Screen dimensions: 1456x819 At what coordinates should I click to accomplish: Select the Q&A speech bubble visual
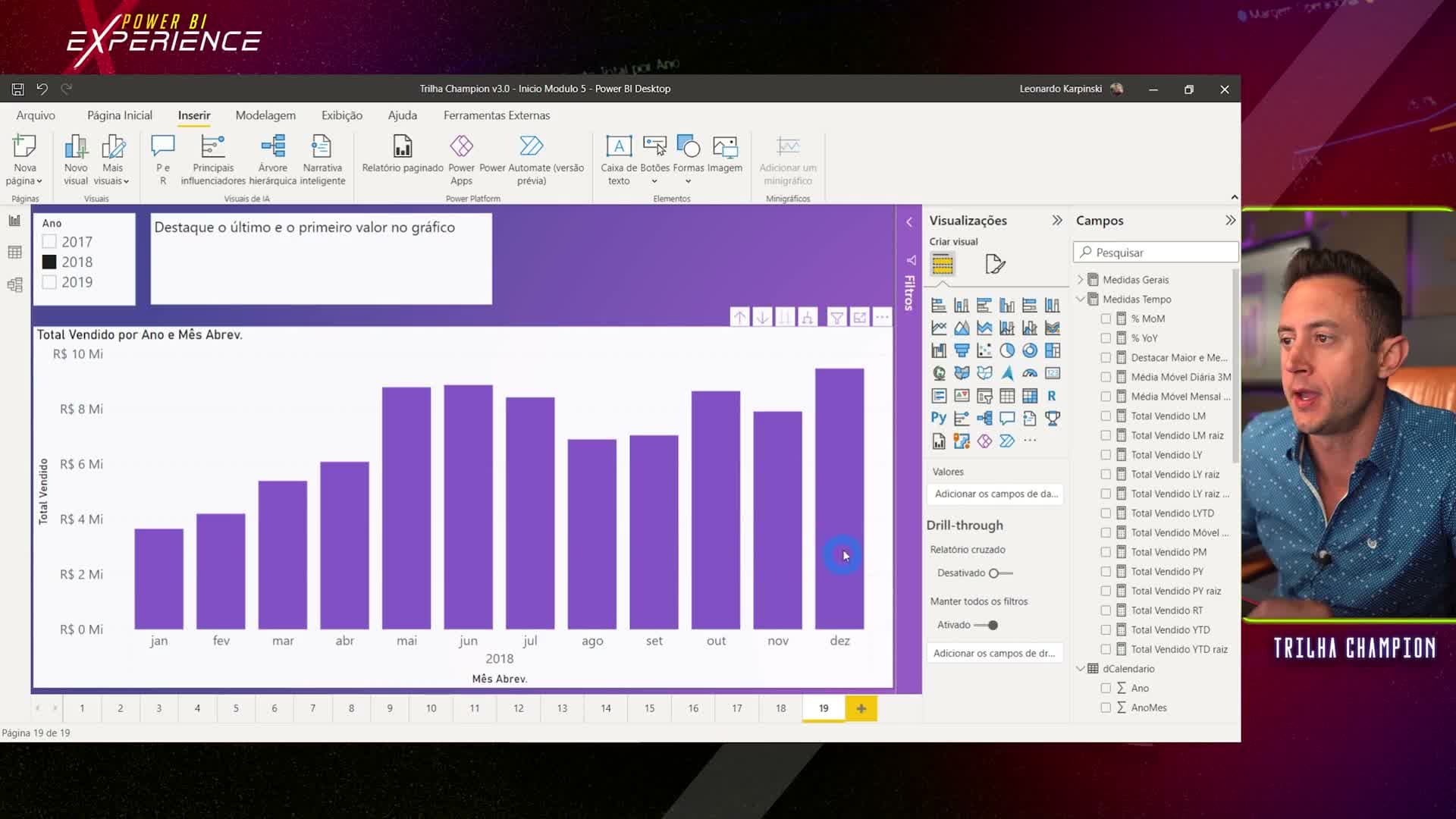(x=1007, y=418)
